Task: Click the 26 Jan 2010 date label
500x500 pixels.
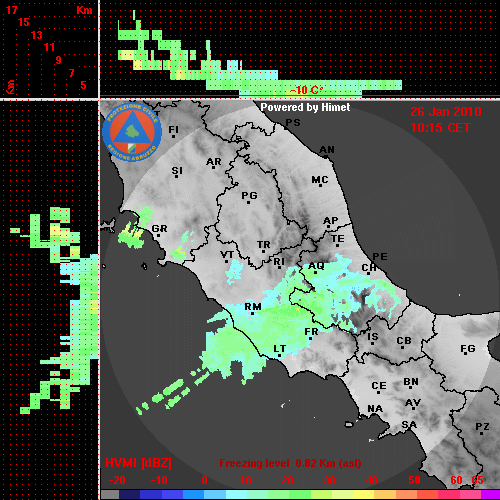Action: (446, 112)
